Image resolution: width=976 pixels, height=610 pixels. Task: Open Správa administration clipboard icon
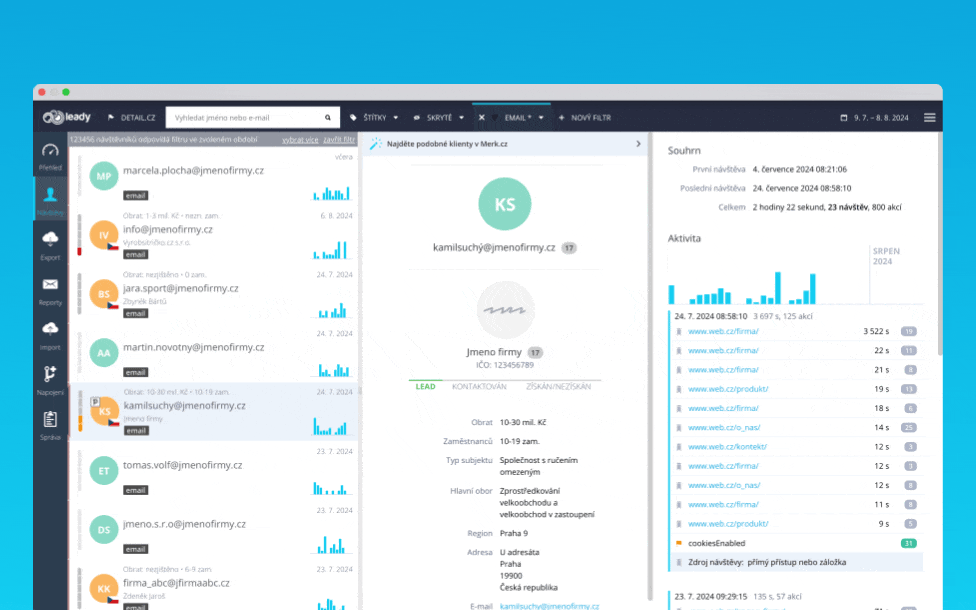tap(50, 424)
